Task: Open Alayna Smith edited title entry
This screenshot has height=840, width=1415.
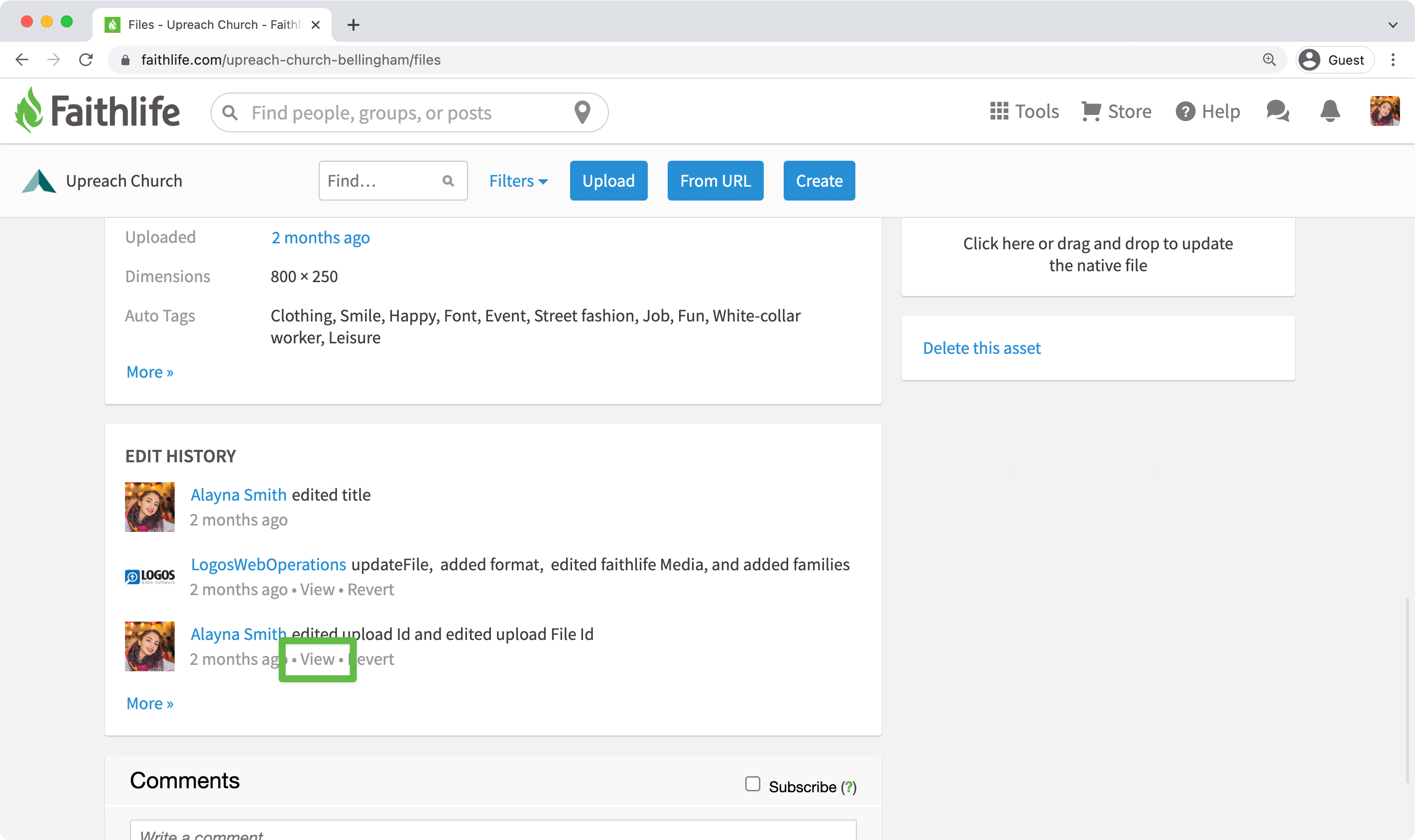Action: point(238,495)
